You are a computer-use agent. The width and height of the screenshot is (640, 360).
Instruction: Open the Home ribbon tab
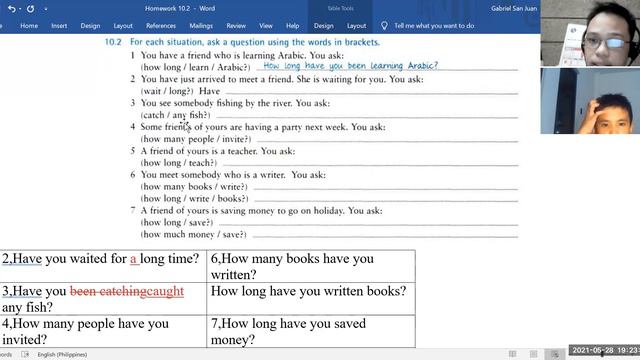(x=29, y=26)
